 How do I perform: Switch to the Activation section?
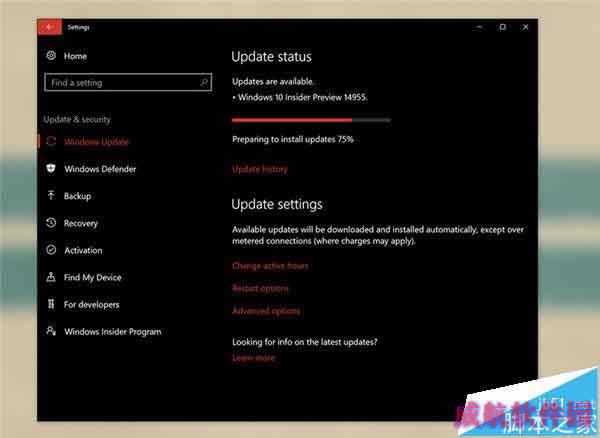pyautogui.click(x=83, y=250)
